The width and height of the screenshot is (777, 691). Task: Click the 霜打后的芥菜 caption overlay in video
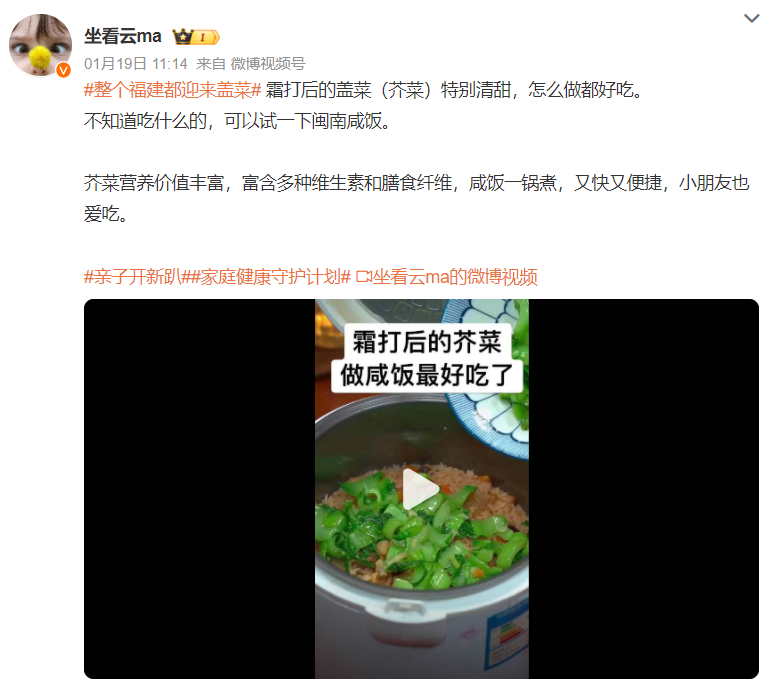tap(427, 342)
